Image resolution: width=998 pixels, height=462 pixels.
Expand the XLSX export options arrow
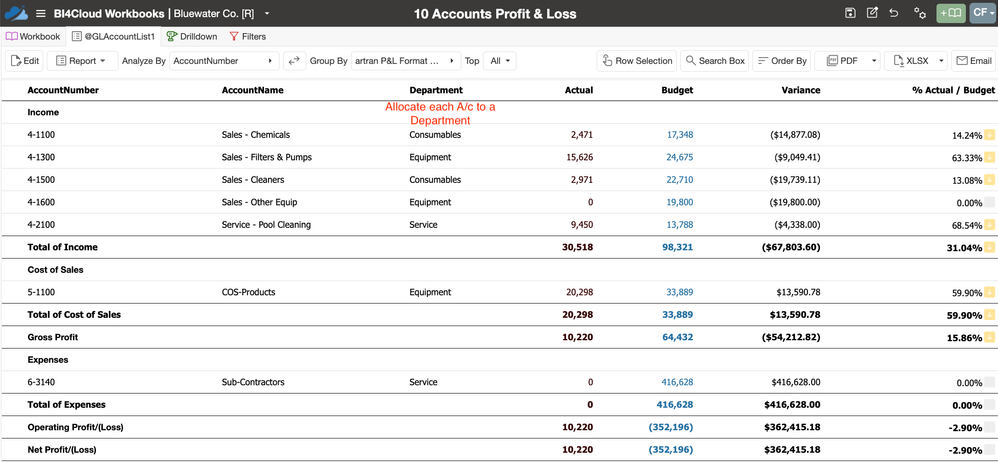click(939, 61)
